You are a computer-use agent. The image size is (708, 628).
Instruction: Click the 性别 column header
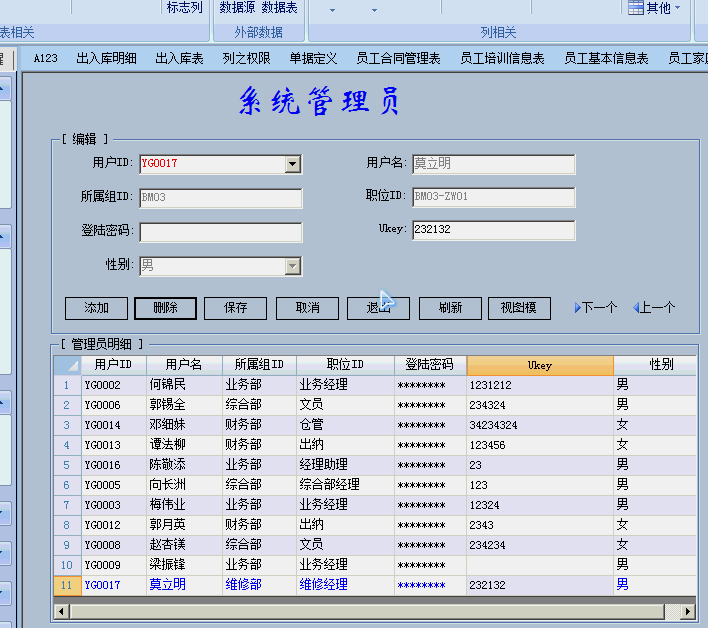[x=655, y=365]
